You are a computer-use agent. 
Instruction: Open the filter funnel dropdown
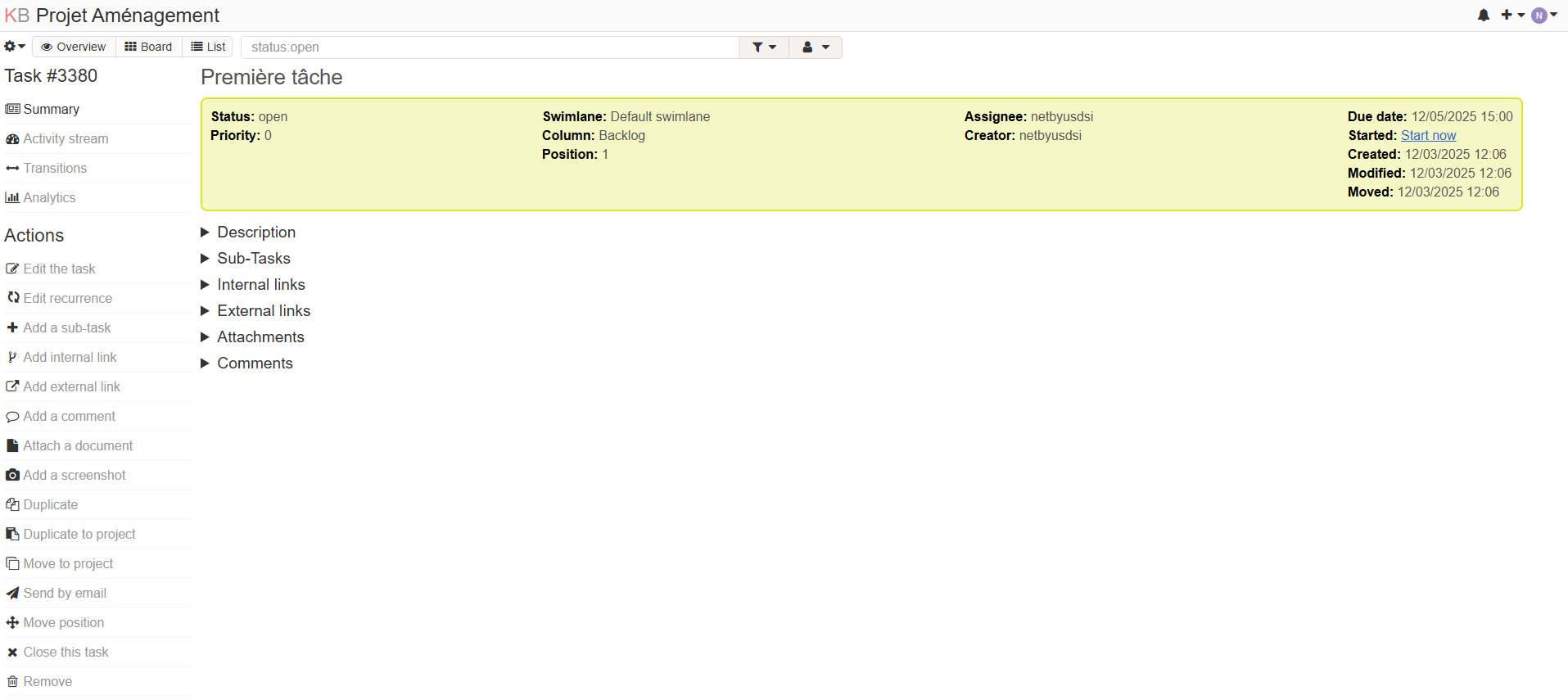(763, 47)
